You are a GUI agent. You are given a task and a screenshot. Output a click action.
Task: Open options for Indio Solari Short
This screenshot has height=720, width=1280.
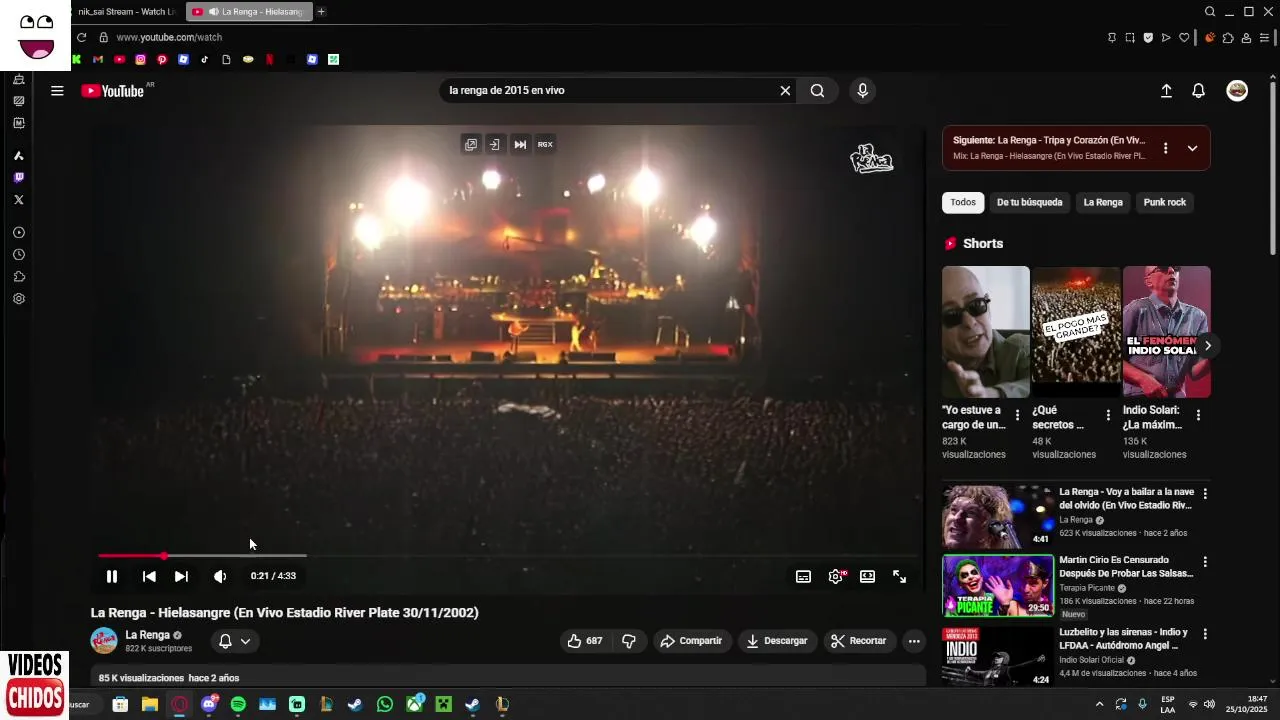(x=1198, y=415)
